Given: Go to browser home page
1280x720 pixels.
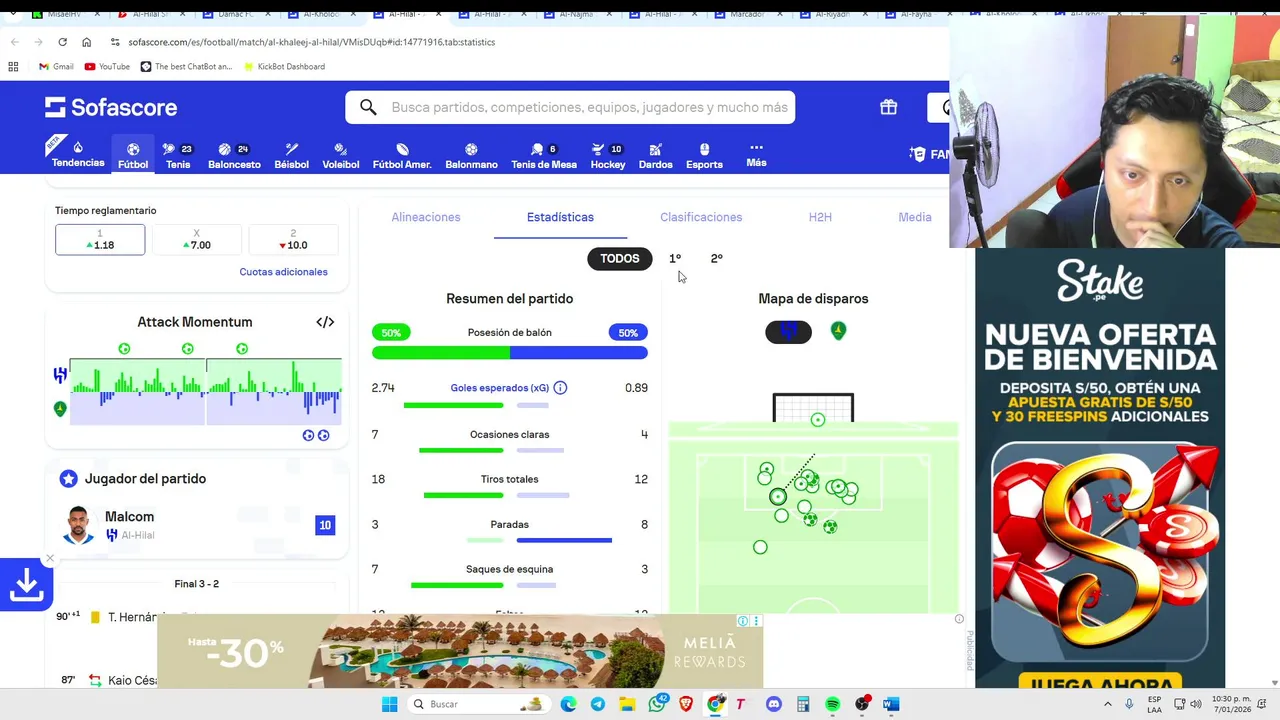Looking at the screenshot, I should [x=86, y=42].
